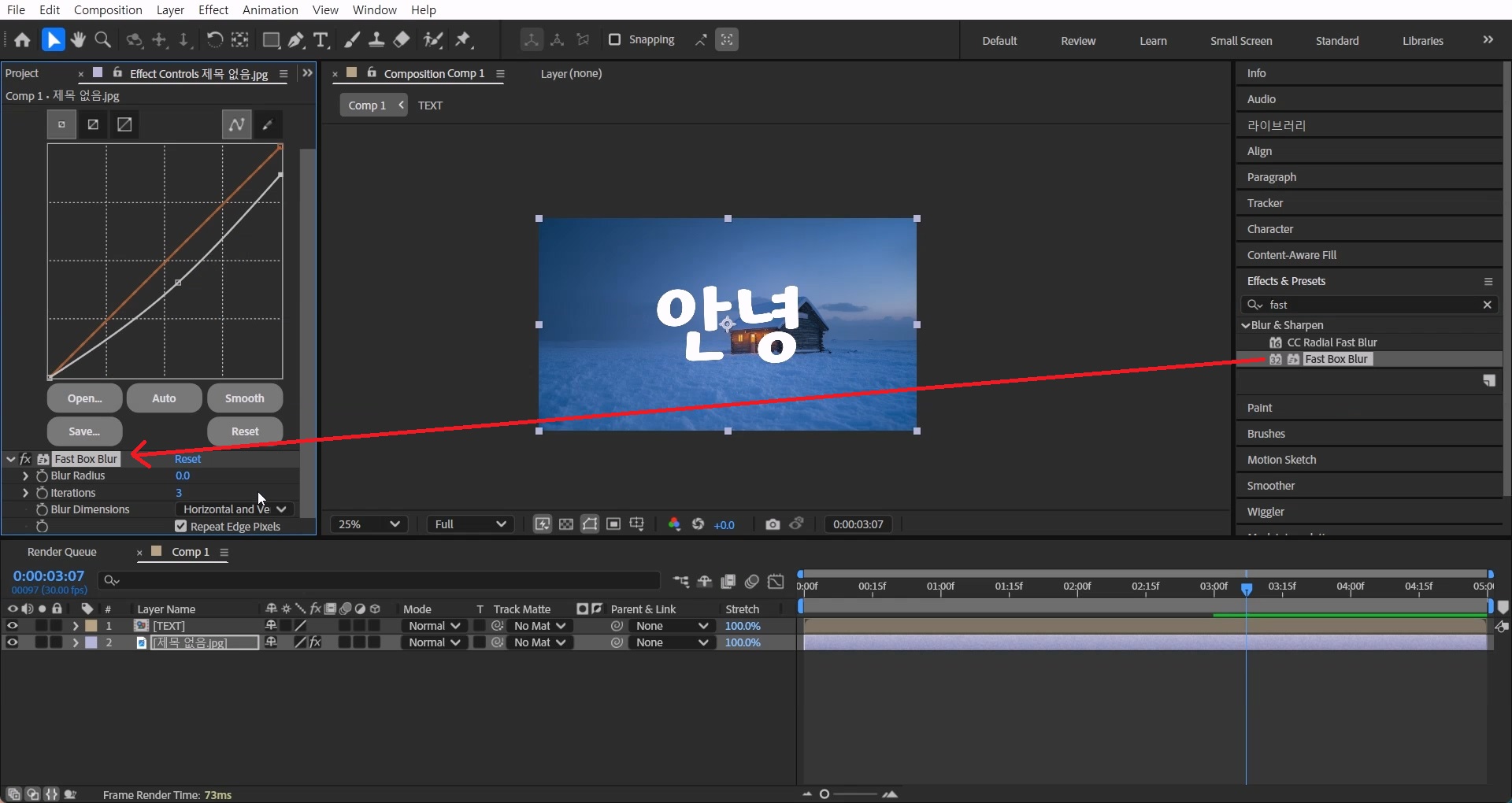This screenshot has width=1512, height=803.
Task: Select the Pen tool
Action: coord(296,40)
